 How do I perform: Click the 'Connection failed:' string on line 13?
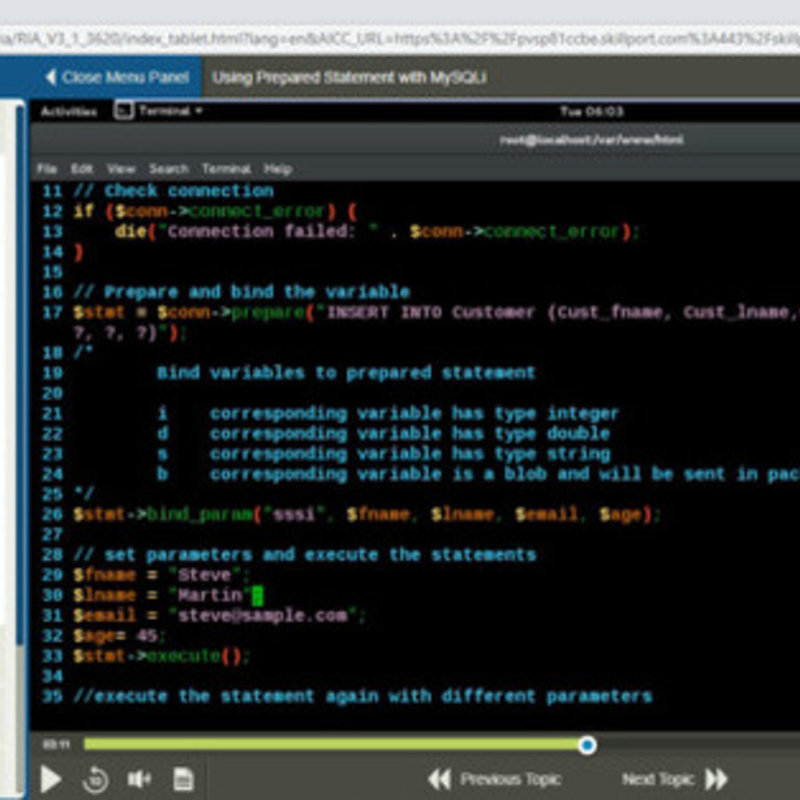[261, 232]
